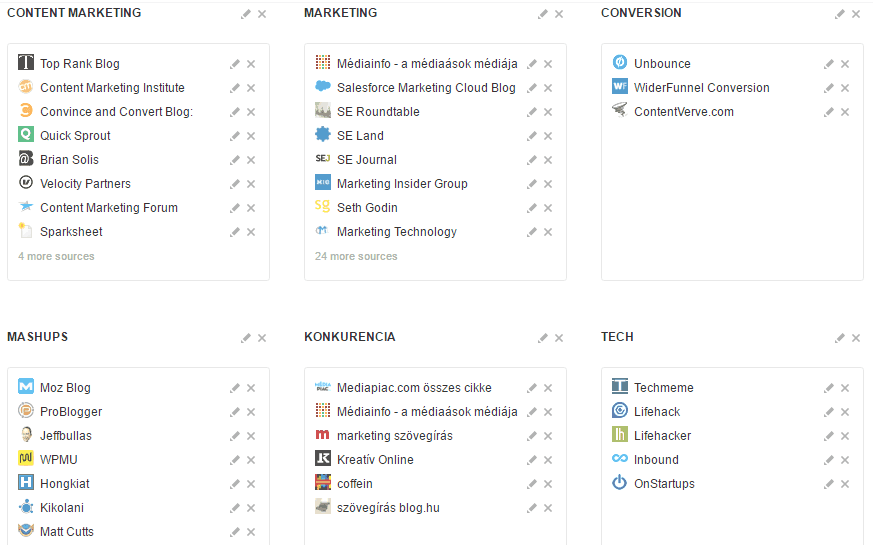Remove the Tech category
Viewport: 873px width, 545px height.
(856, 338)
